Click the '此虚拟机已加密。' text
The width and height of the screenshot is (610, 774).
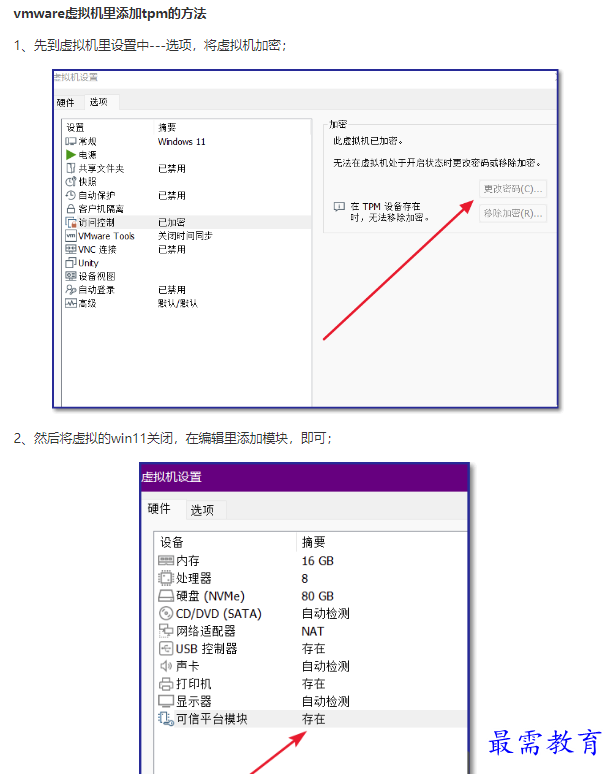click(x=368, y=141)
